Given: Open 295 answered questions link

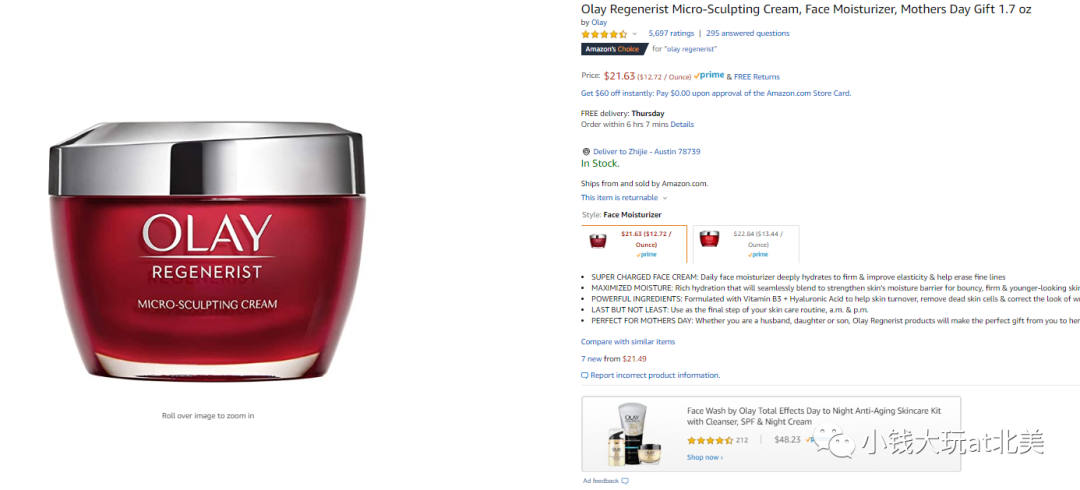Looking at the screenshot, I should click(x=747, y=33).
